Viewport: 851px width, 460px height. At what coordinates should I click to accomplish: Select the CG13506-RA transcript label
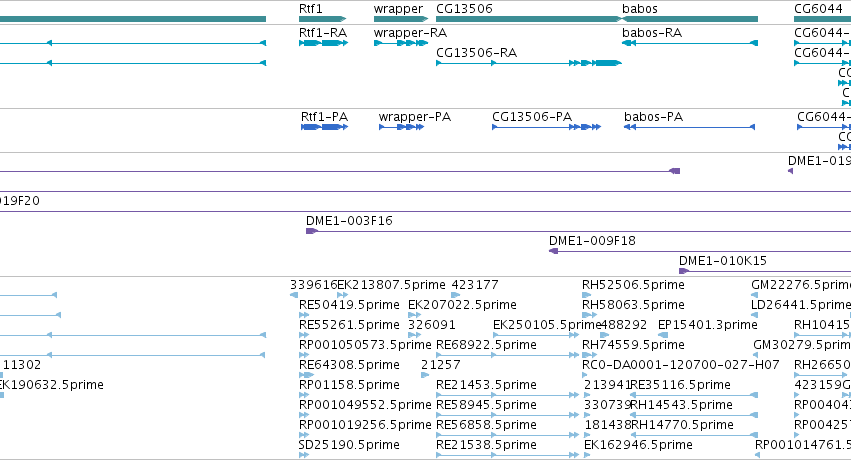(477, 53)
